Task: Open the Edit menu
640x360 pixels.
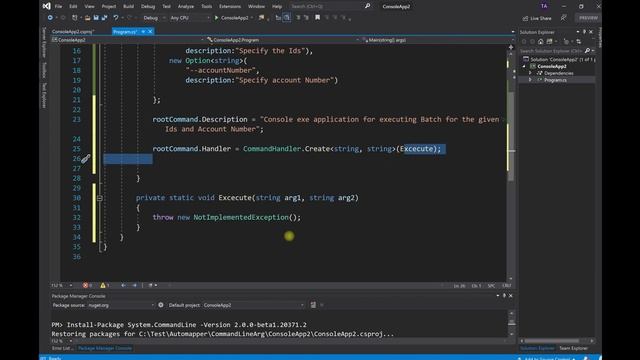Action: [73, 7]
